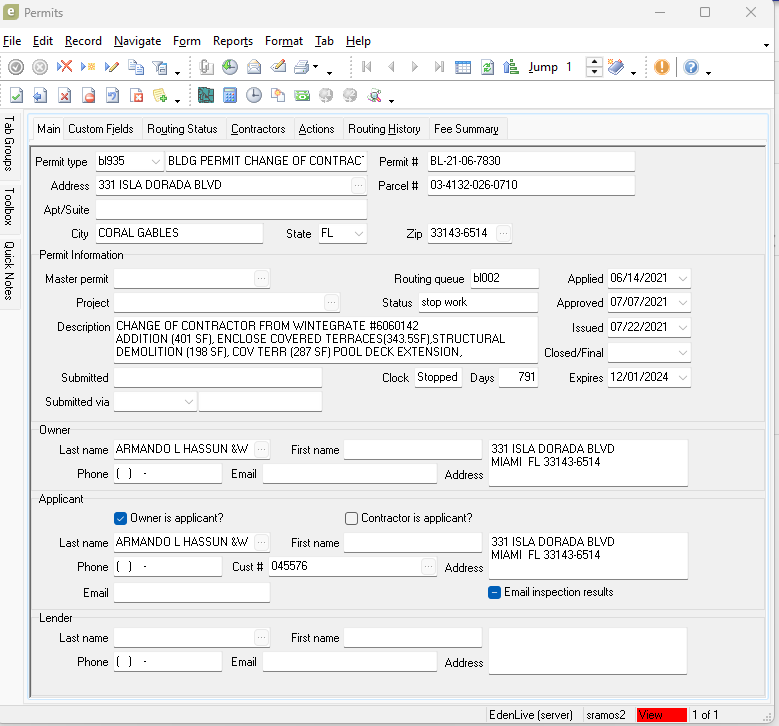Toggle 'Email inspection results' checkbox
The width and height of the screenshot is (779, 726).
(494, 592)
